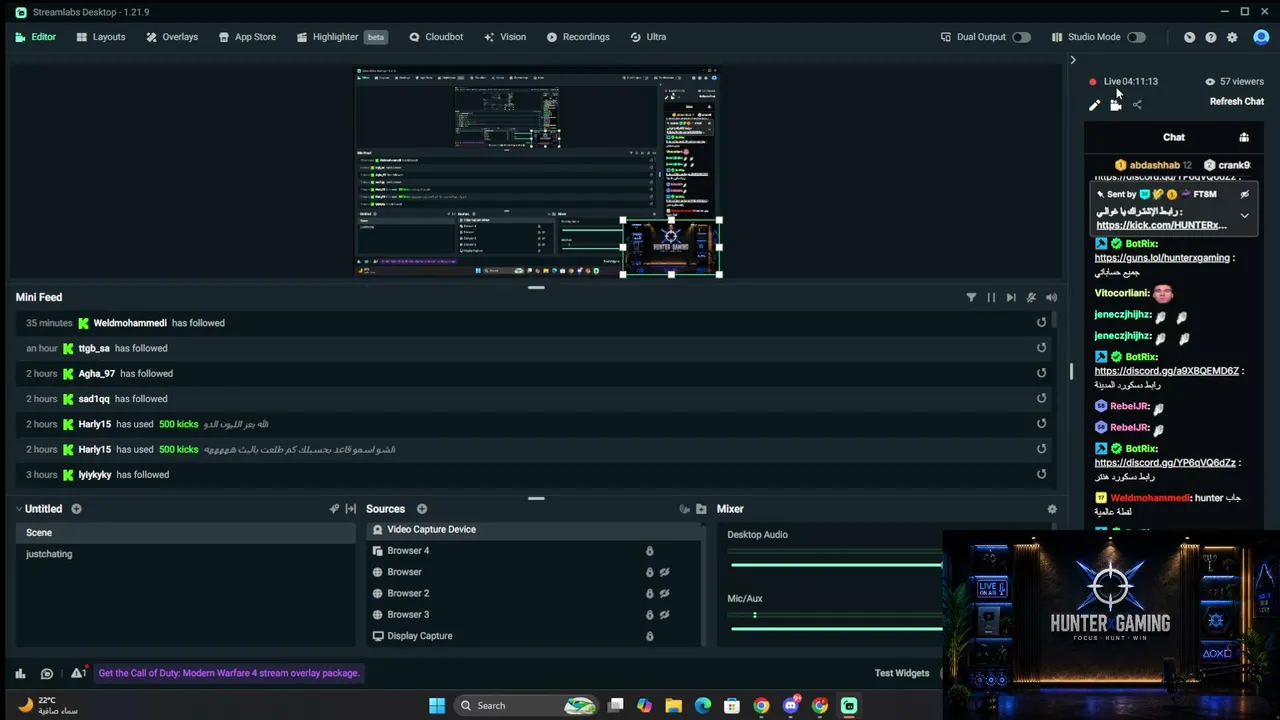
Task: Toggle the lock on the Browser 4 source
Action: 649,551
